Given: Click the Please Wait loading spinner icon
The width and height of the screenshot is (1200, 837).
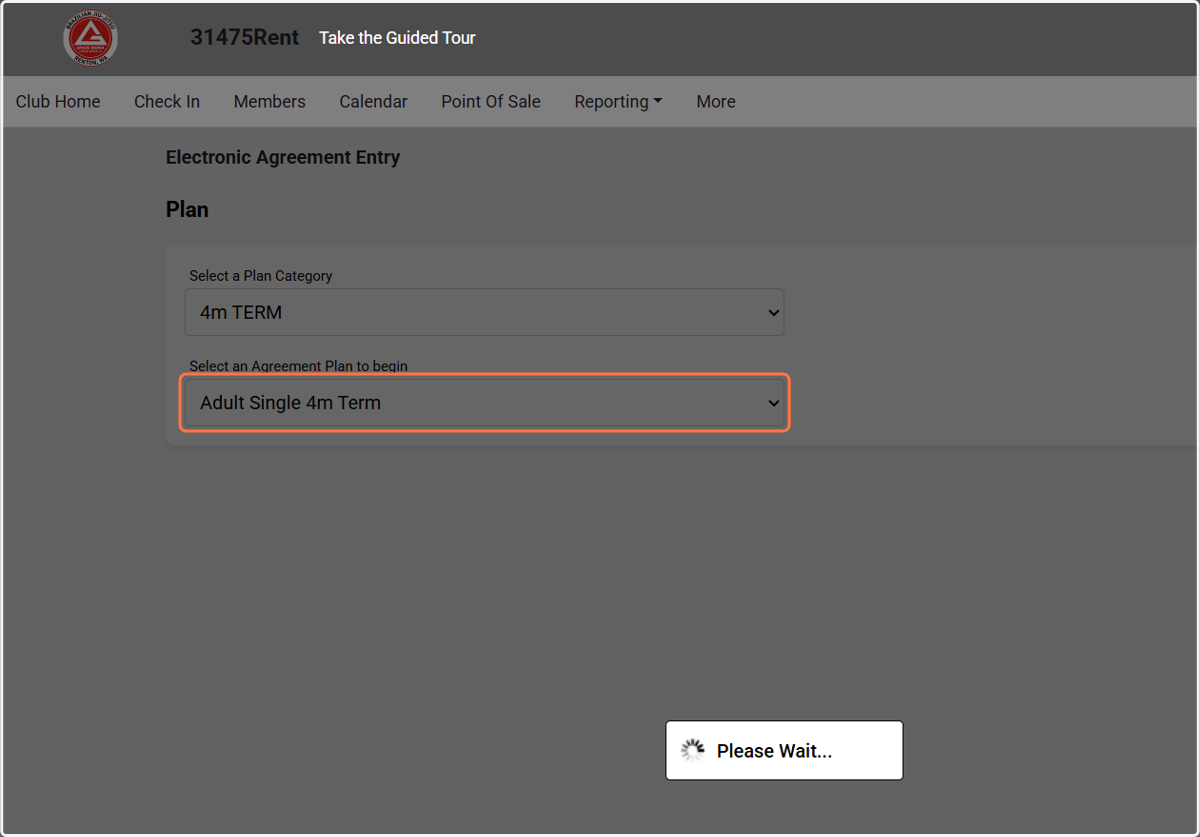Looking at the screenshot, I should pos(692,751).
